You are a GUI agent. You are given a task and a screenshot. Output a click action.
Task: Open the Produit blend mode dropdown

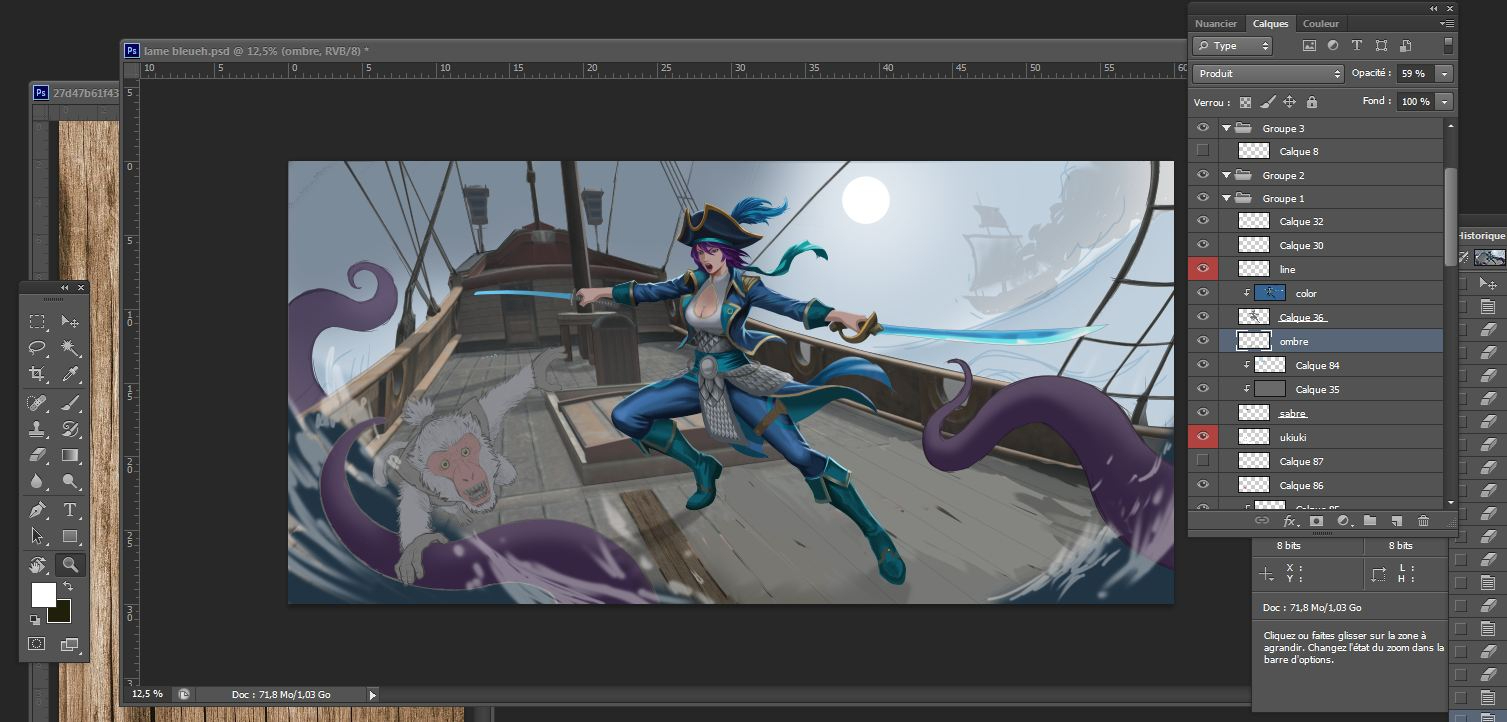(1269, 74)
